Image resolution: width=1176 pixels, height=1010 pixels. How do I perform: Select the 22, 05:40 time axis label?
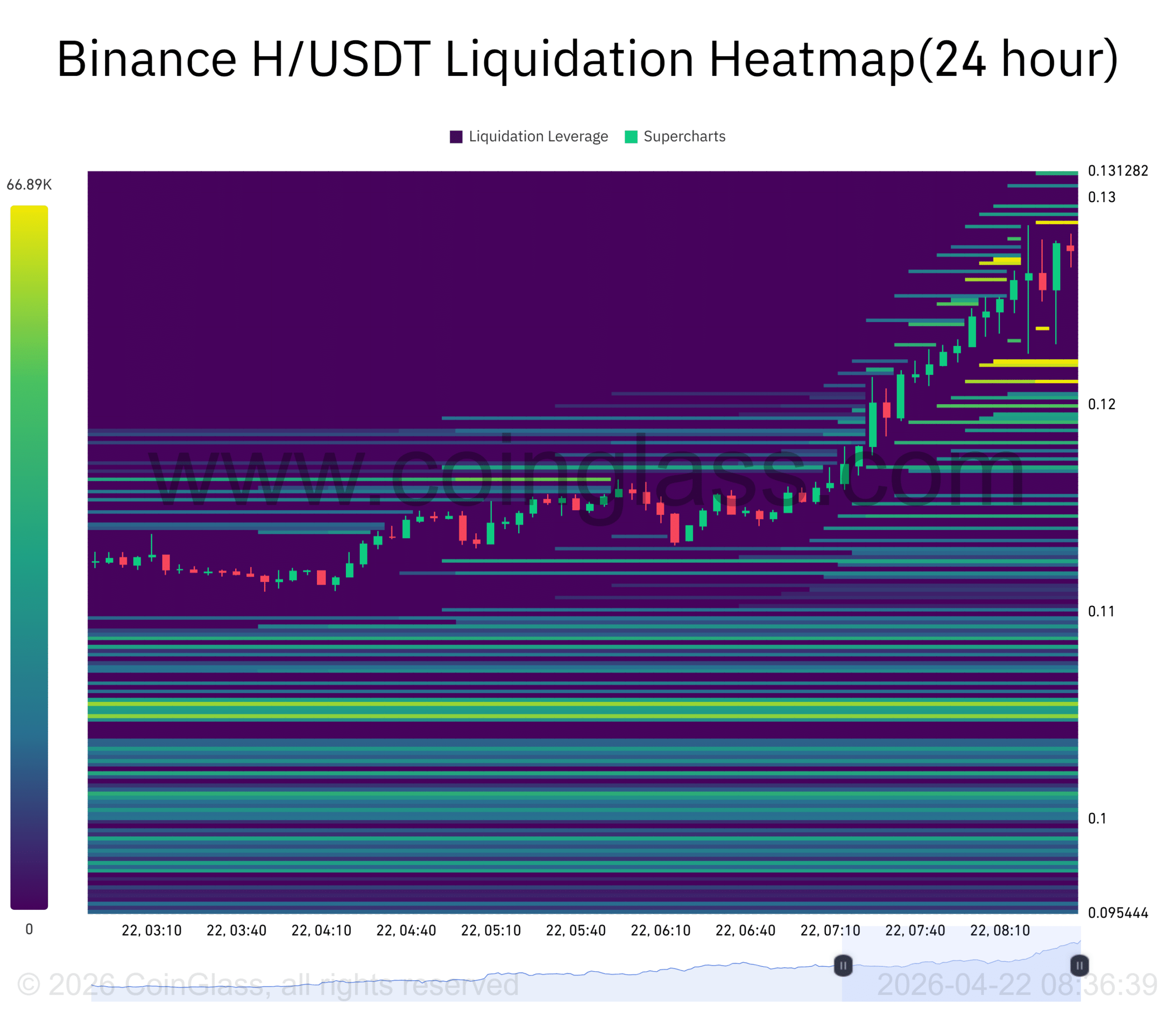click(x=576, y=931)
